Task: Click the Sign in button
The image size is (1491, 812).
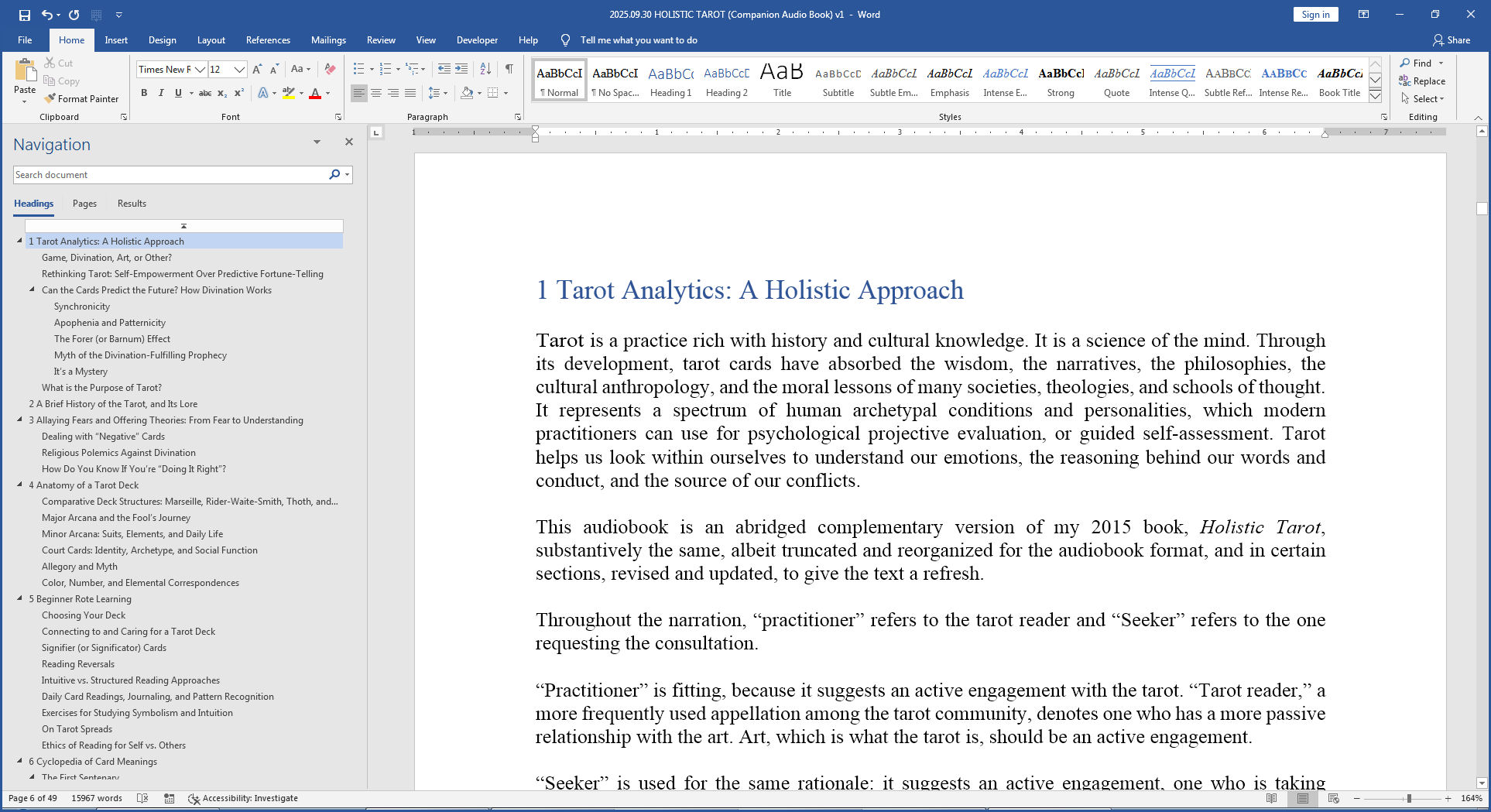Action: (1314, 15)
